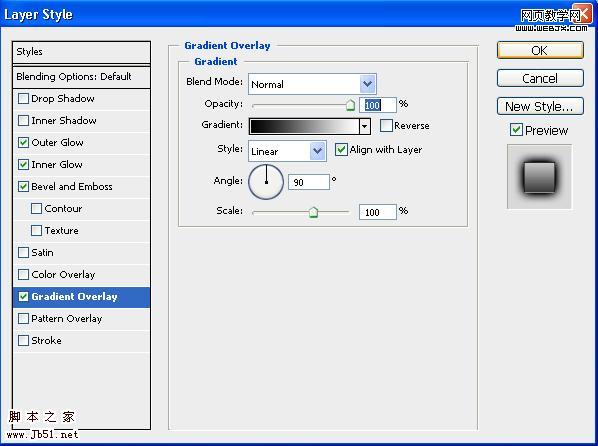Click the New Style... button

click(x=540, y=106)
